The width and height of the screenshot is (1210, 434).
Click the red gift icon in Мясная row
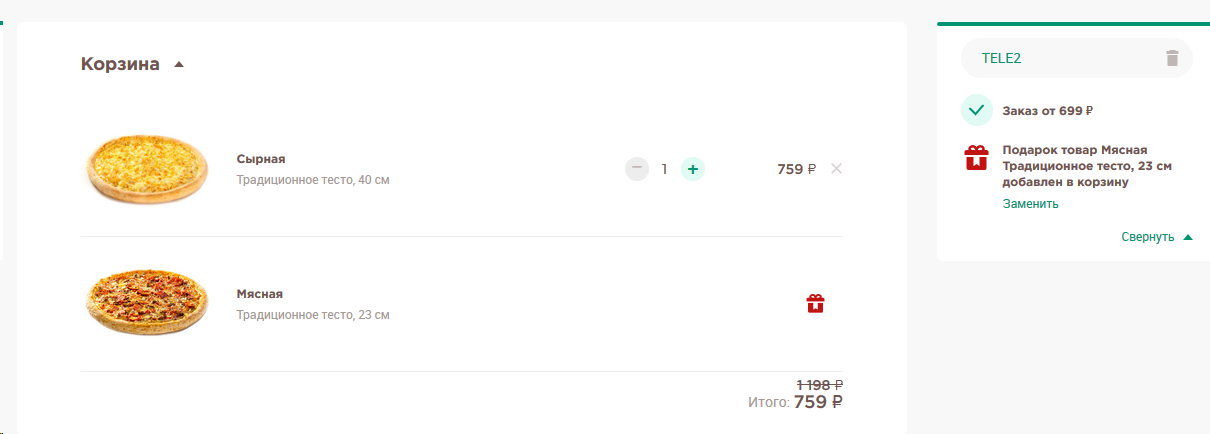[x=815, y=303]
